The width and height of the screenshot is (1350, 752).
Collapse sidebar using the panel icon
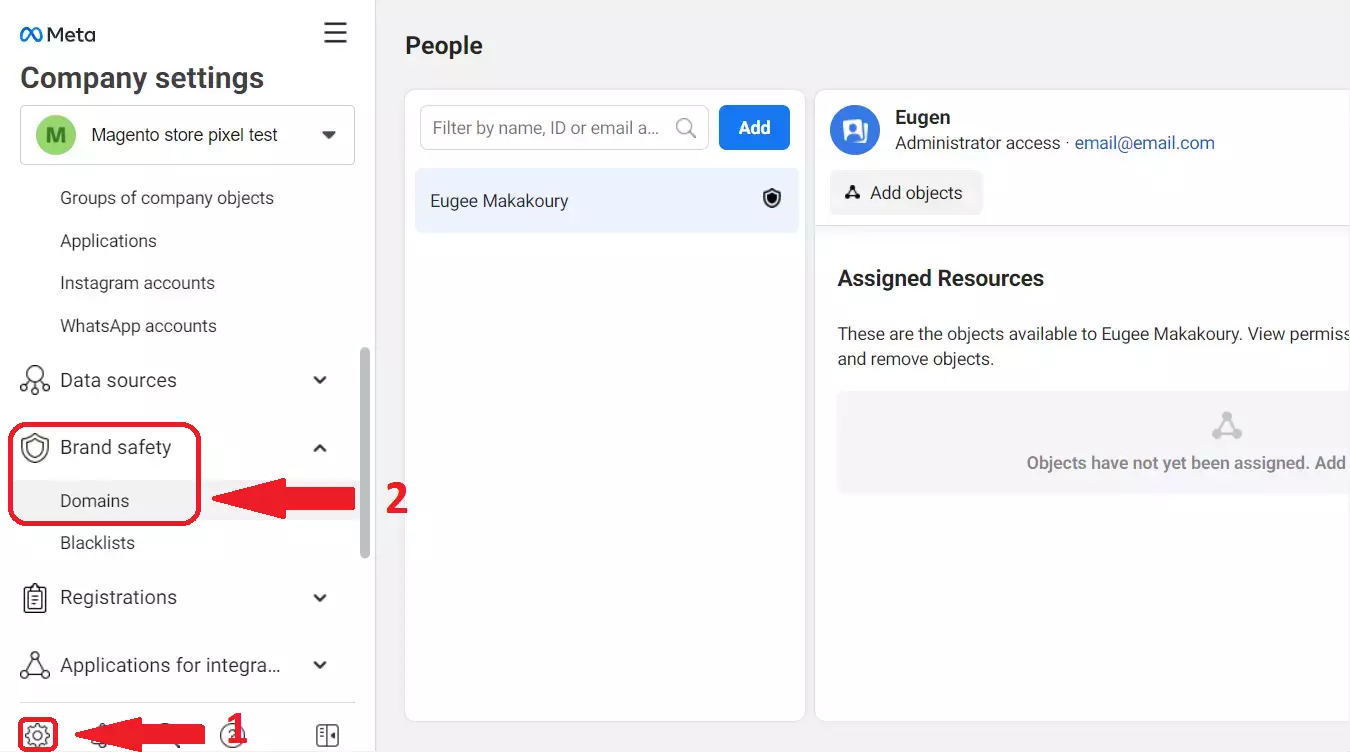coord(327,735)
